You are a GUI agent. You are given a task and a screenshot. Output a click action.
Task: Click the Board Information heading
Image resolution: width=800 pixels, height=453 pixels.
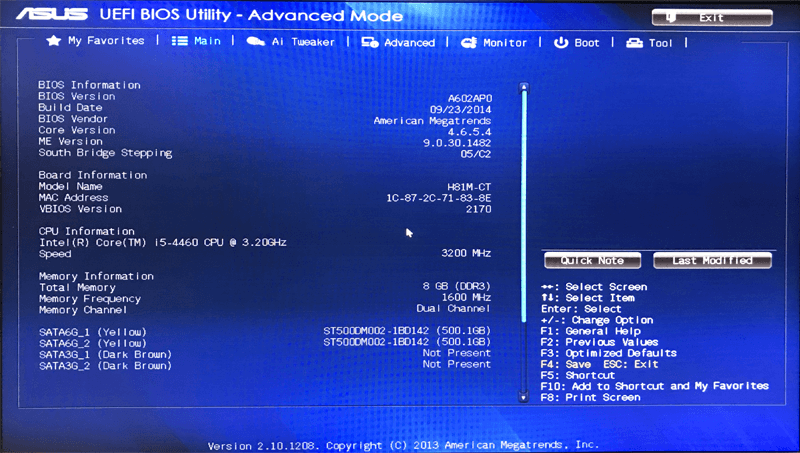tap(93, 175)
